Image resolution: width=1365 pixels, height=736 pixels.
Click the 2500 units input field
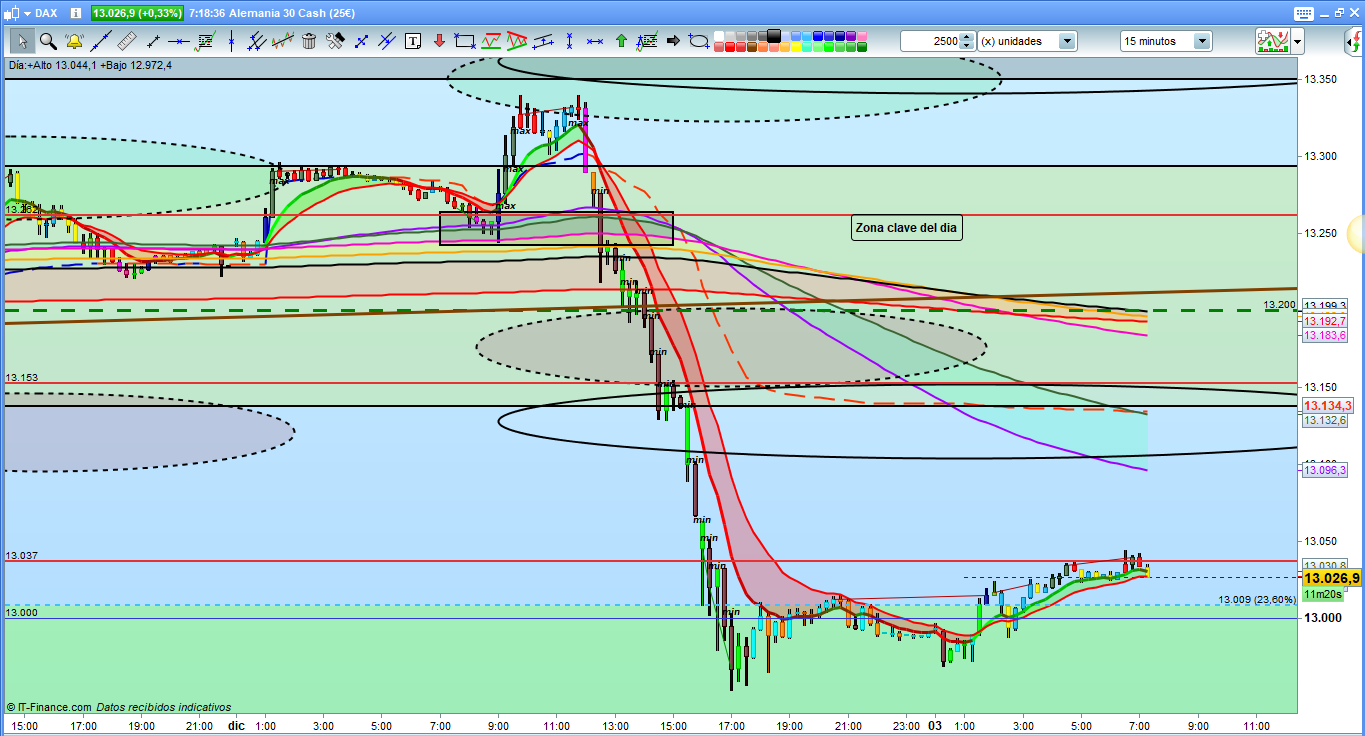(x=929, y=41)
